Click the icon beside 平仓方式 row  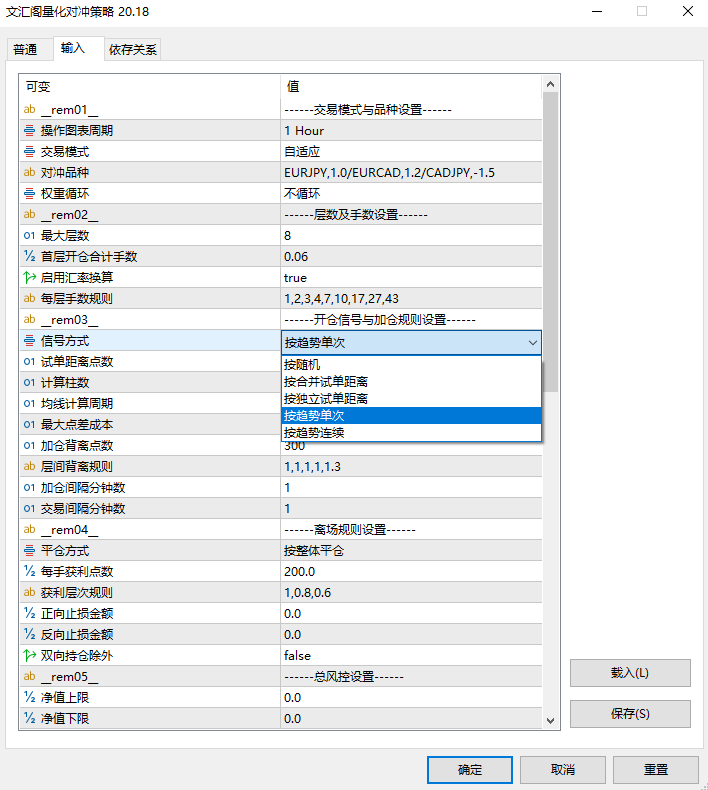coord(29,551)
